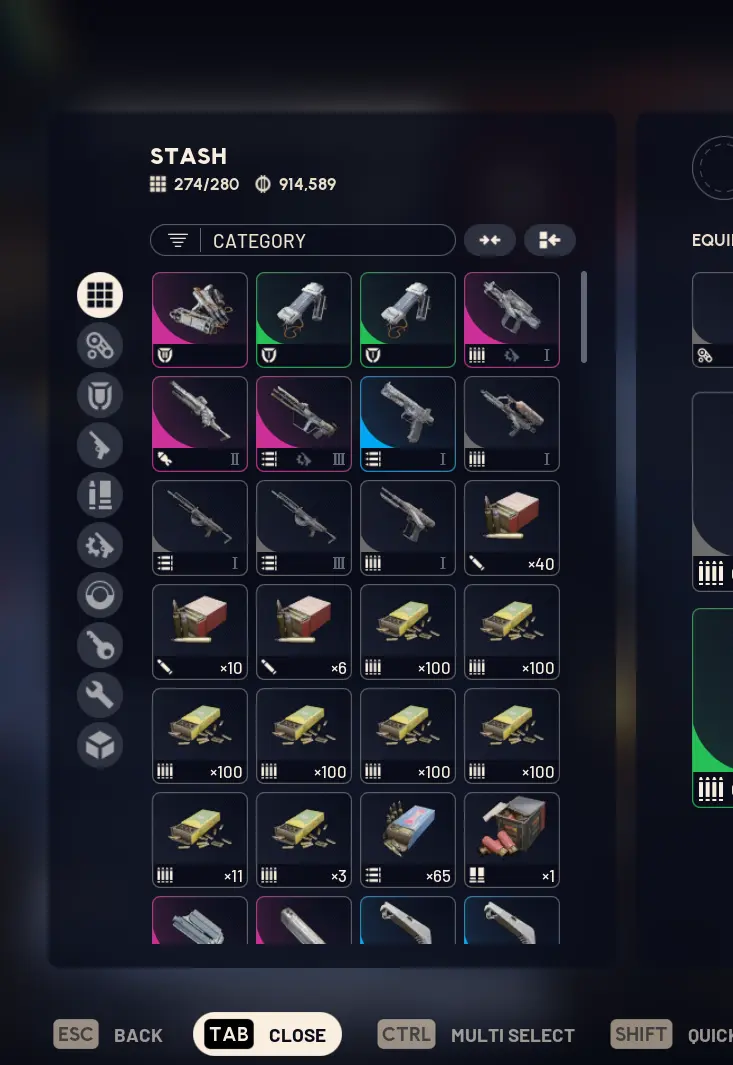This screenshot has width=733, height=1065.
Task: Click the TAB Close button
Action: [x=267, y=1034]
